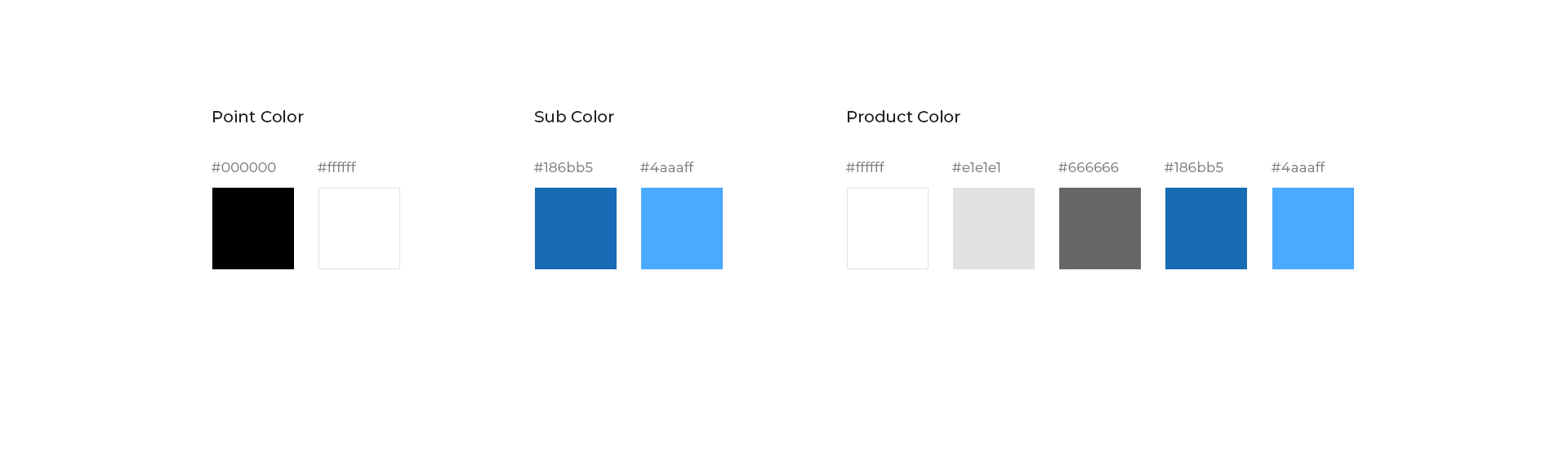Select the dark blue Product Color swatch
Image resolution: width=1568 pixels, height=457 pixels.
click(x=1206, y=228)
